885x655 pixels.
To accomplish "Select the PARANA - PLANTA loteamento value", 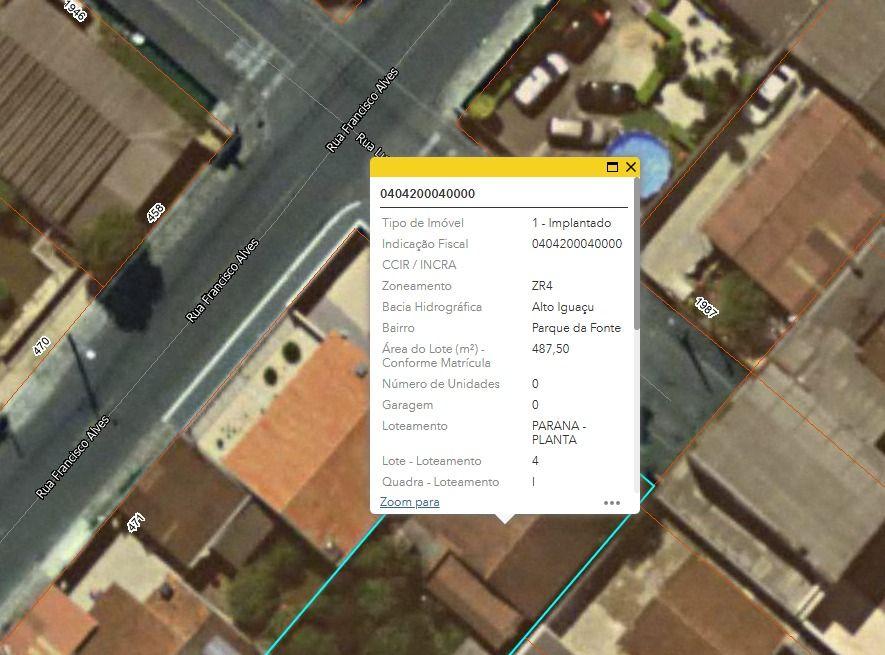I will 557,432.
